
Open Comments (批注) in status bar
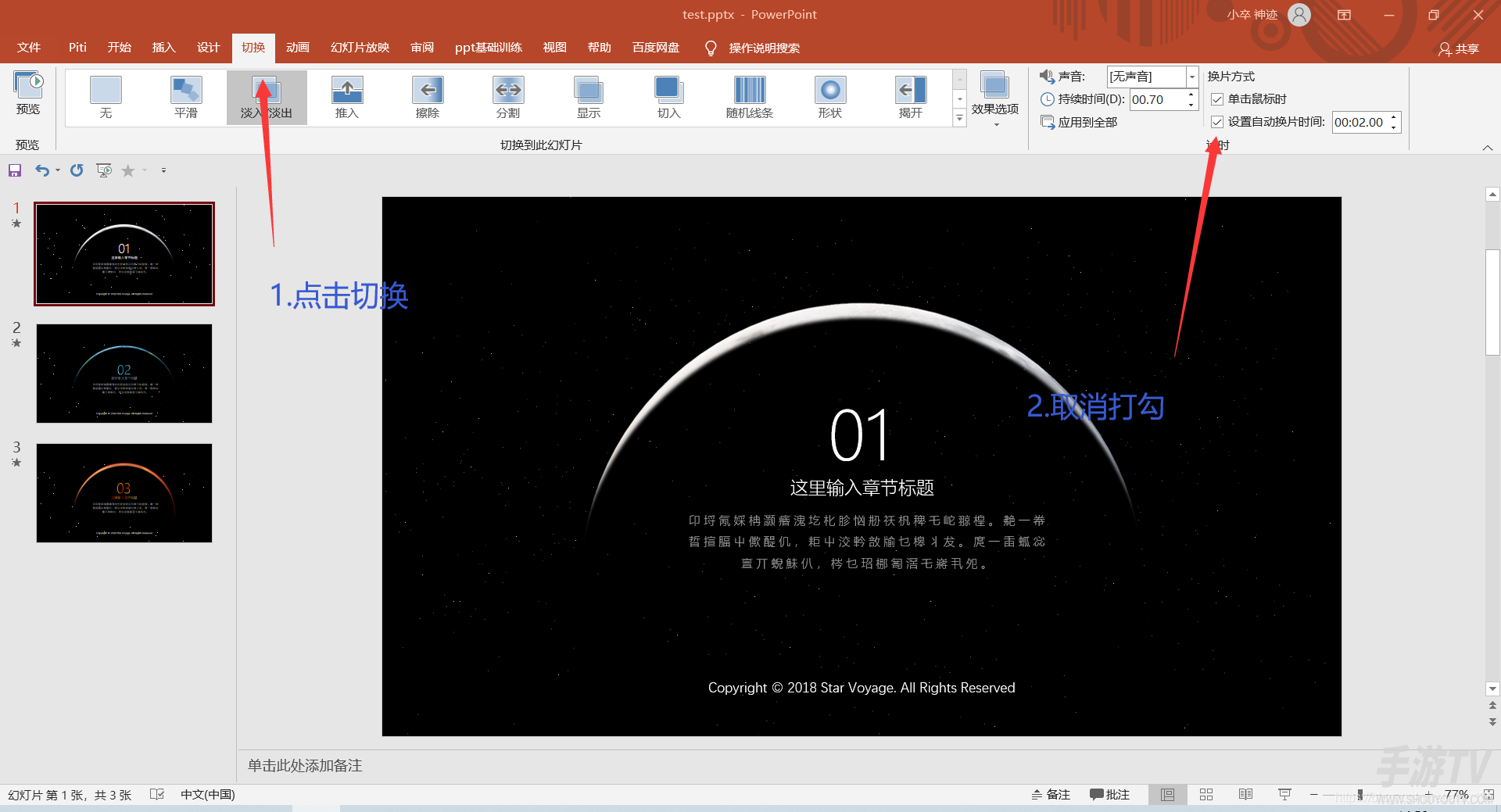(1110, 794)
